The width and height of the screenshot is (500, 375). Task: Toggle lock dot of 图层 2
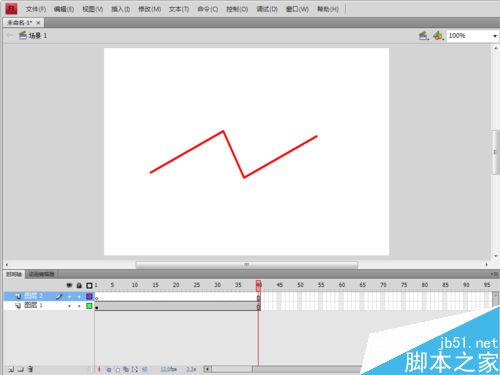pyautogui.click(x=79, y=296)
